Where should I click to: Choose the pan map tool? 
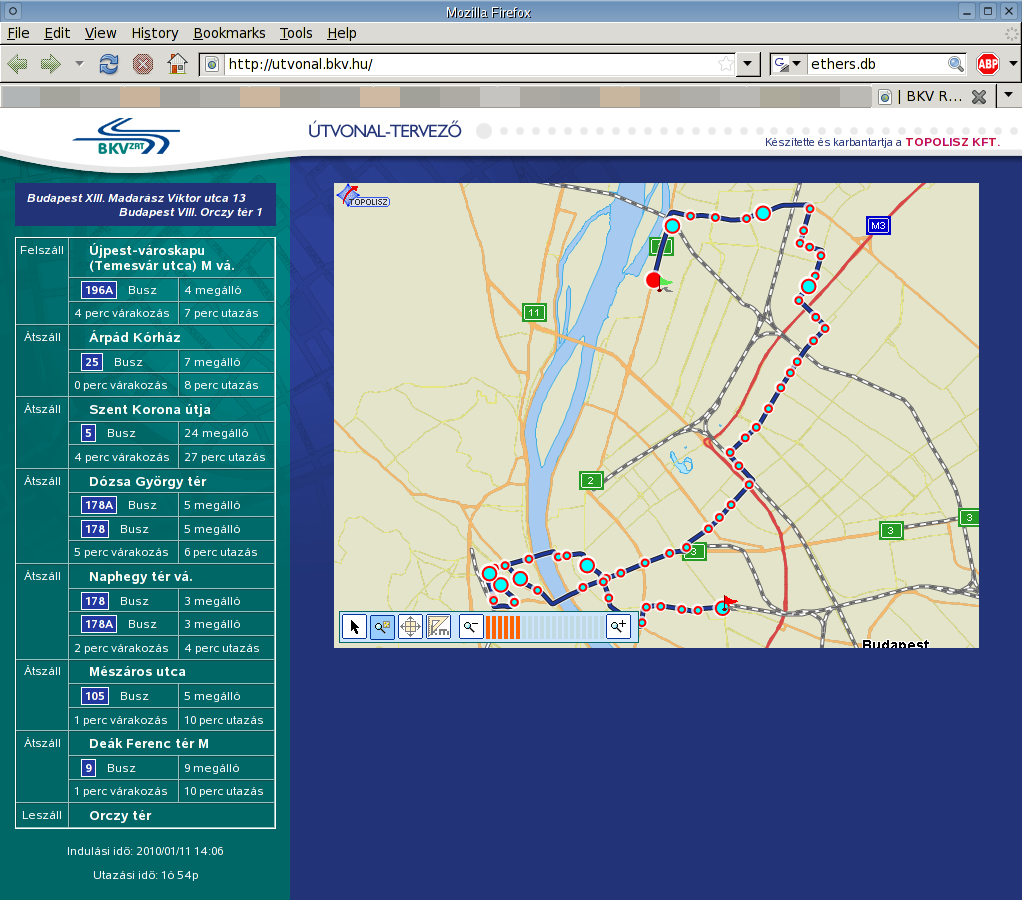[410, 627]
